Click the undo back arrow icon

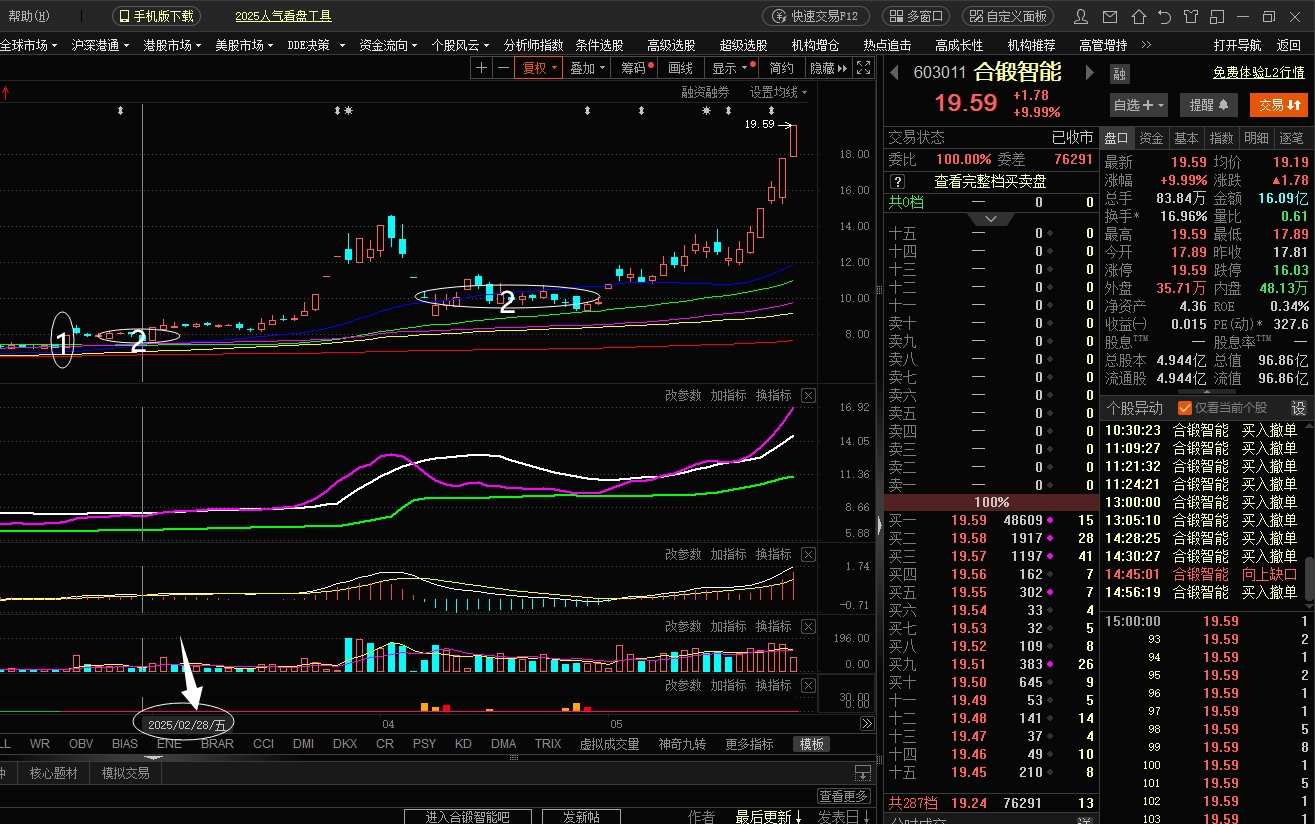tap(1164, 16)
